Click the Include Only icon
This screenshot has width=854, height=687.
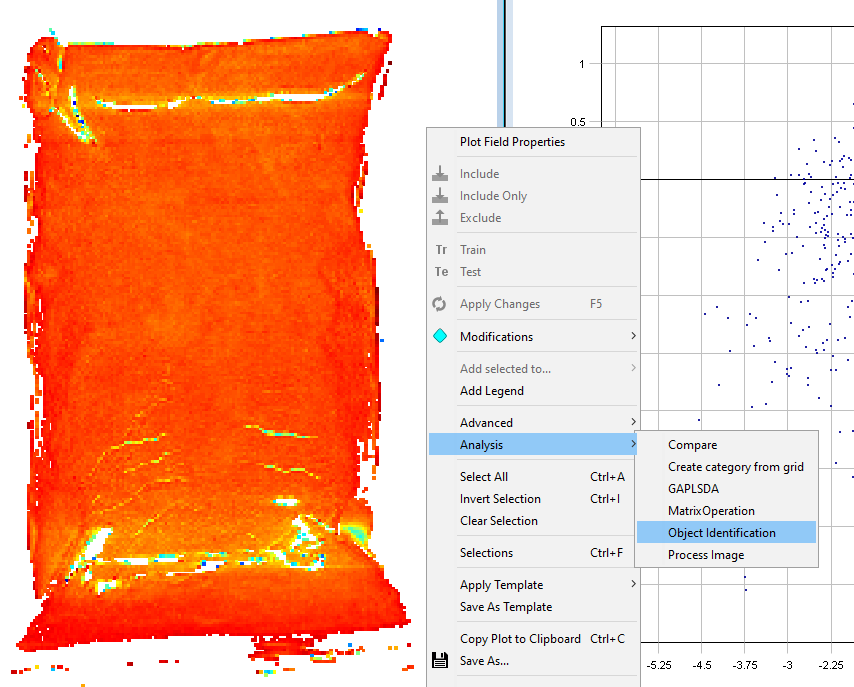click(x=440, y=196)
